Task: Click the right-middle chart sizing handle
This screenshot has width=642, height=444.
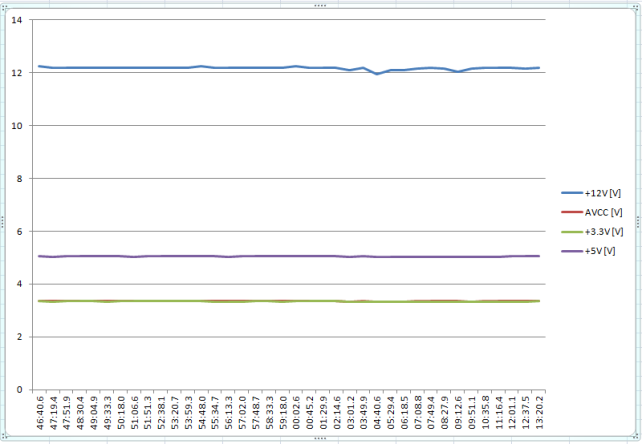Action: tap(638, 222)
